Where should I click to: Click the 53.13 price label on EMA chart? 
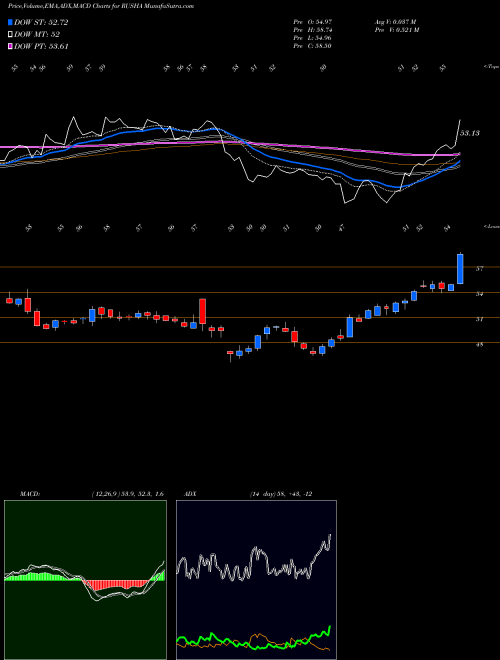tap(470, 133)
